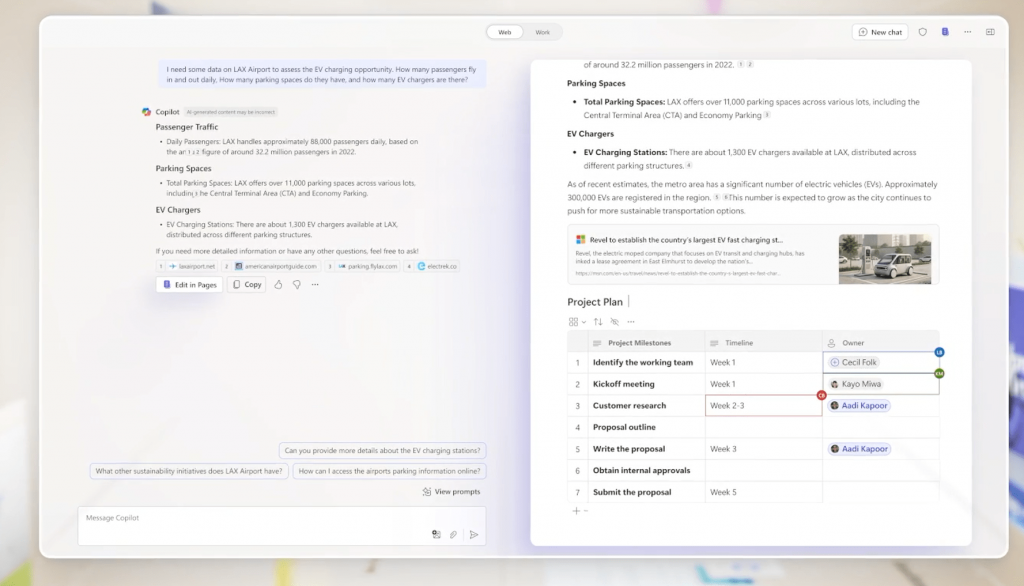Viewport: 1024px width, 586px height.
Task: Add a new table row with plus icon
Action: coord(576,511)
